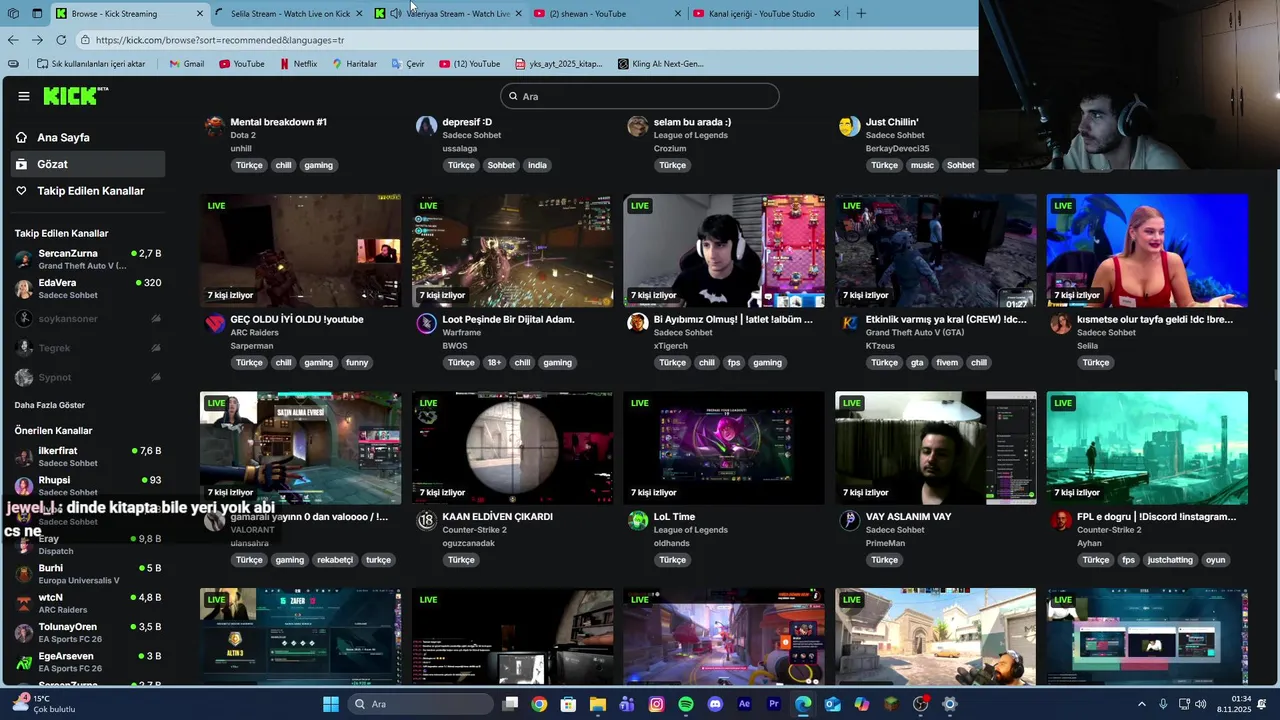Screen dimensions: 1280x720
Task: Open TolunayOren recommended channel
Action: point(88,632)
